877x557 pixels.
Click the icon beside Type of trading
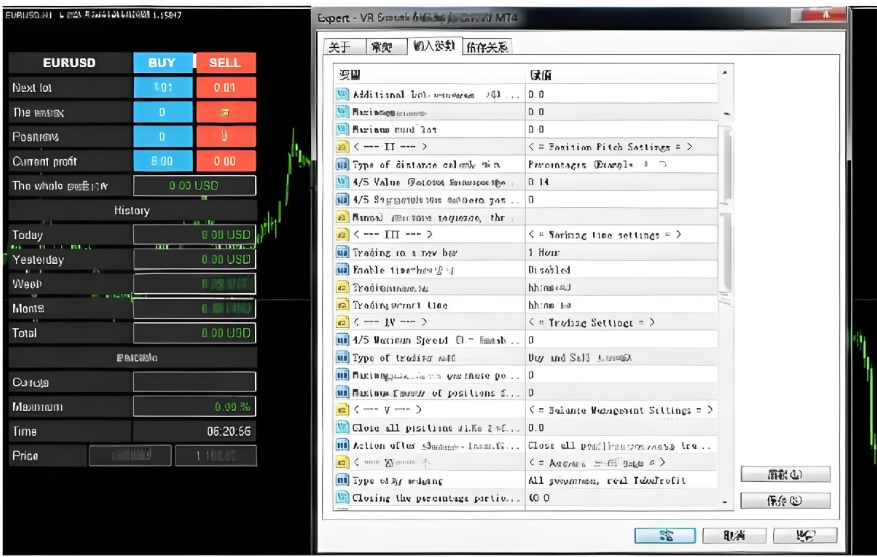click(342, 357)
